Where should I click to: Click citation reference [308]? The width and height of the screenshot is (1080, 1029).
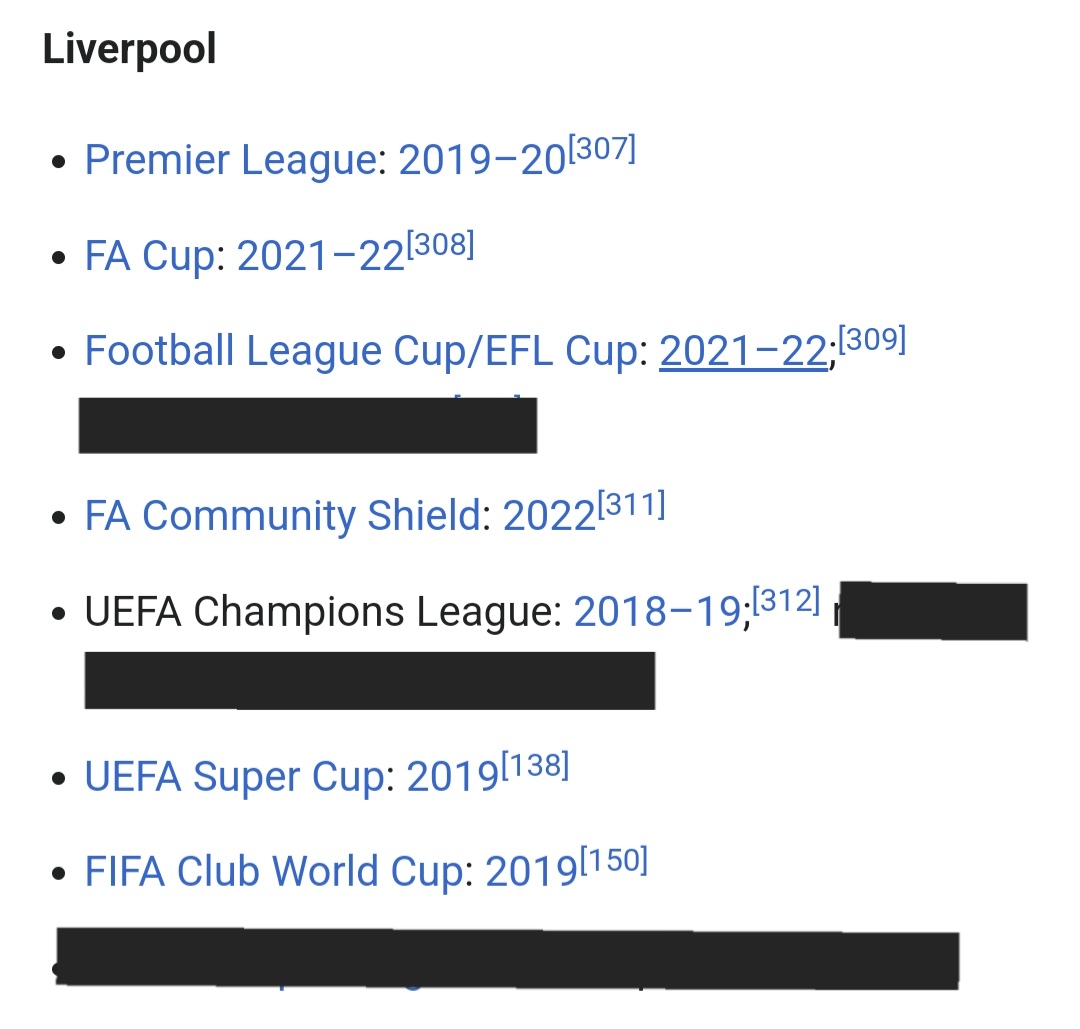pos(441,245)
